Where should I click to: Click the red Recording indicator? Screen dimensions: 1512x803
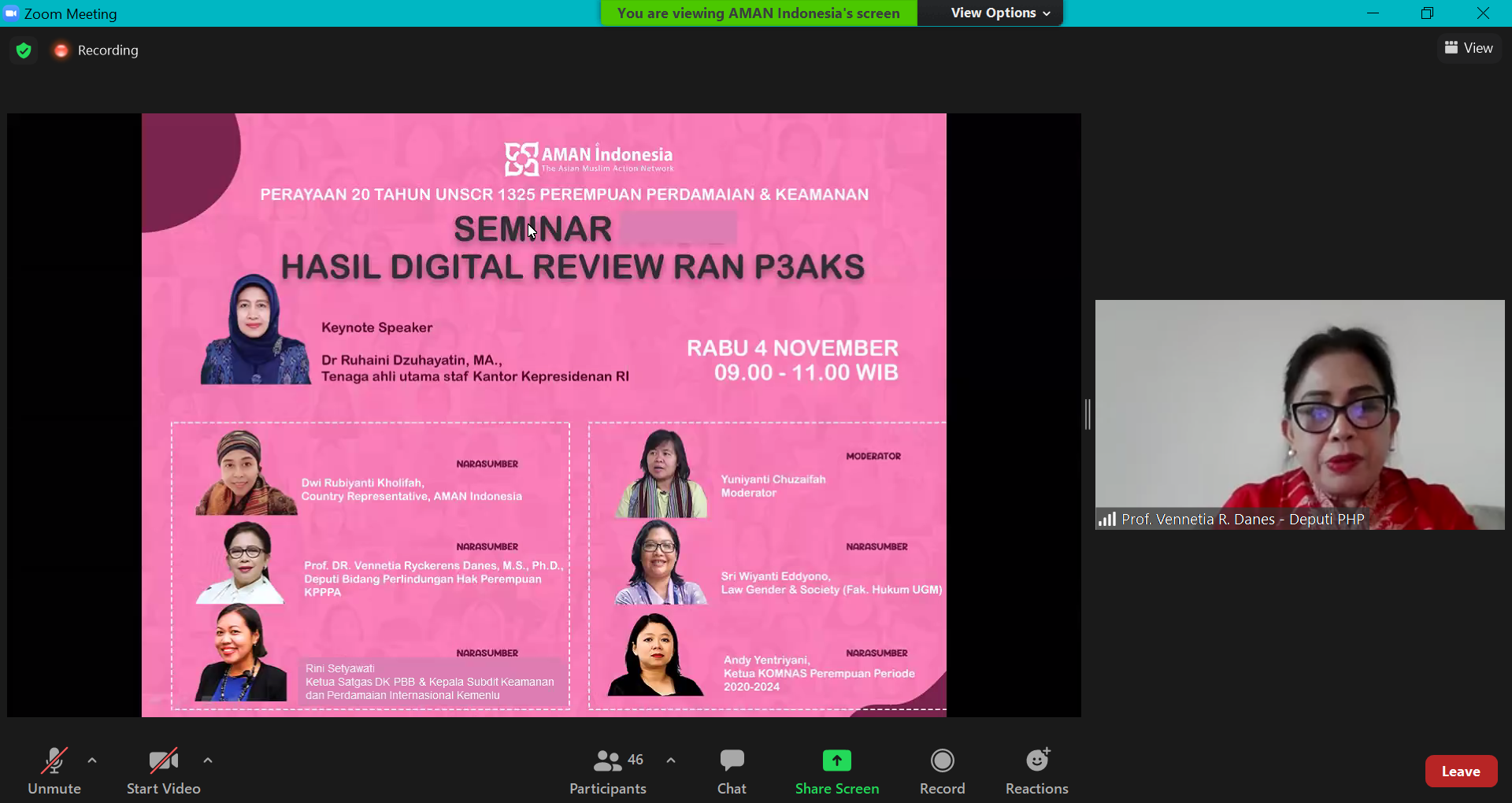[61, 50]
